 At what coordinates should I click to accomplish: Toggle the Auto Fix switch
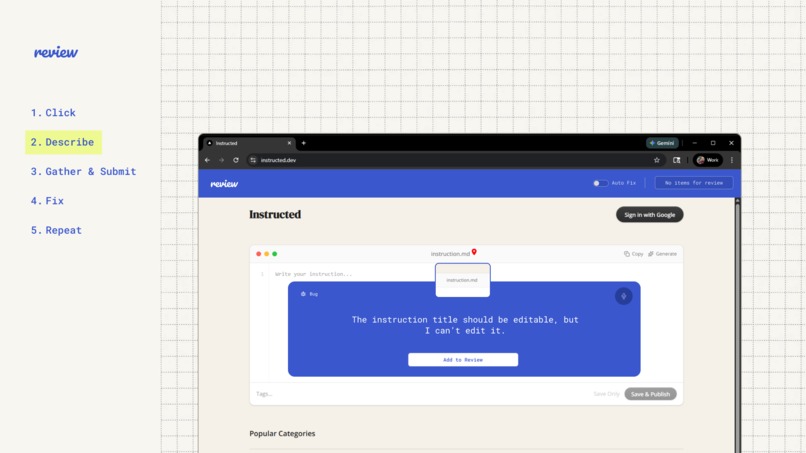tap(600, 183)
